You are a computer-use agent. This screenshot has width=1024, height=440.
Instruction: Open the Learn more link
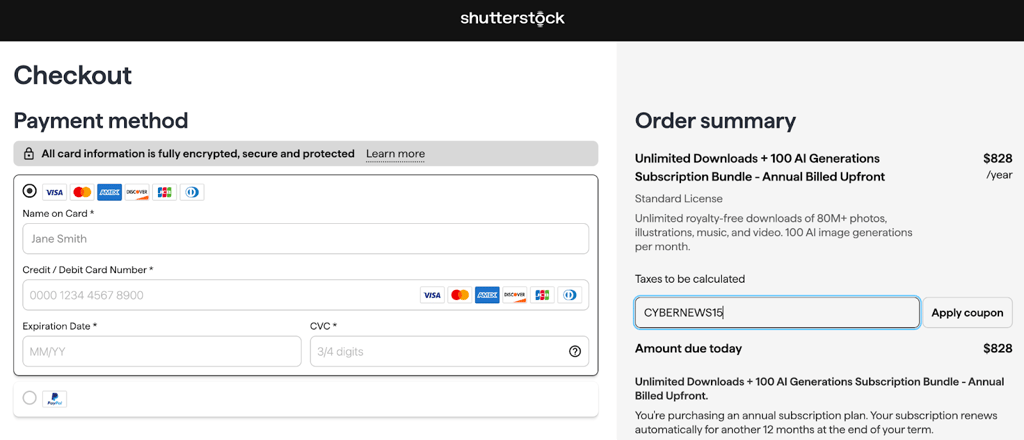[395, 154]
